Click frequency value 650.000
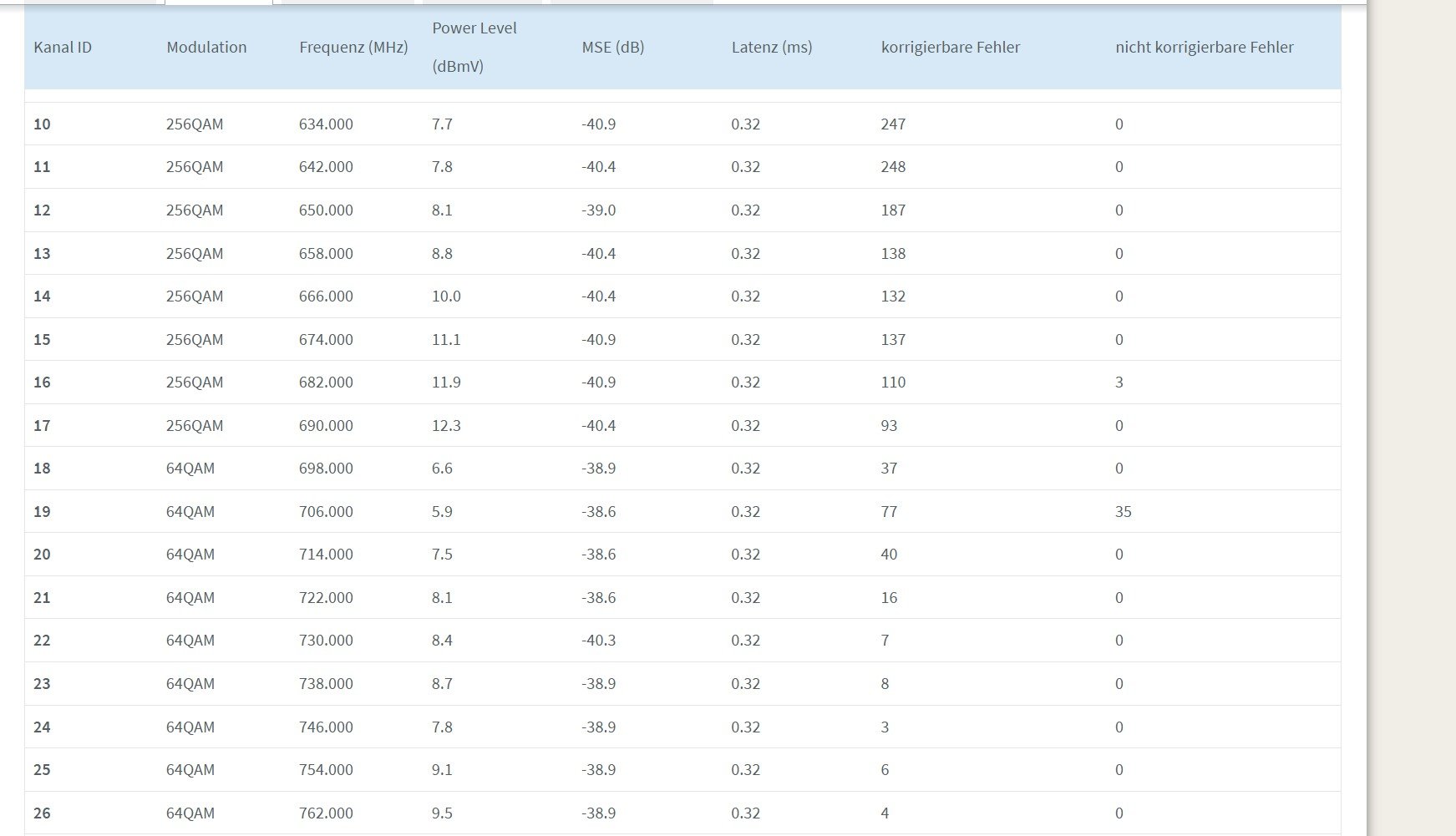This screenshot has height=836, width=1456. (x=326, y=210)
